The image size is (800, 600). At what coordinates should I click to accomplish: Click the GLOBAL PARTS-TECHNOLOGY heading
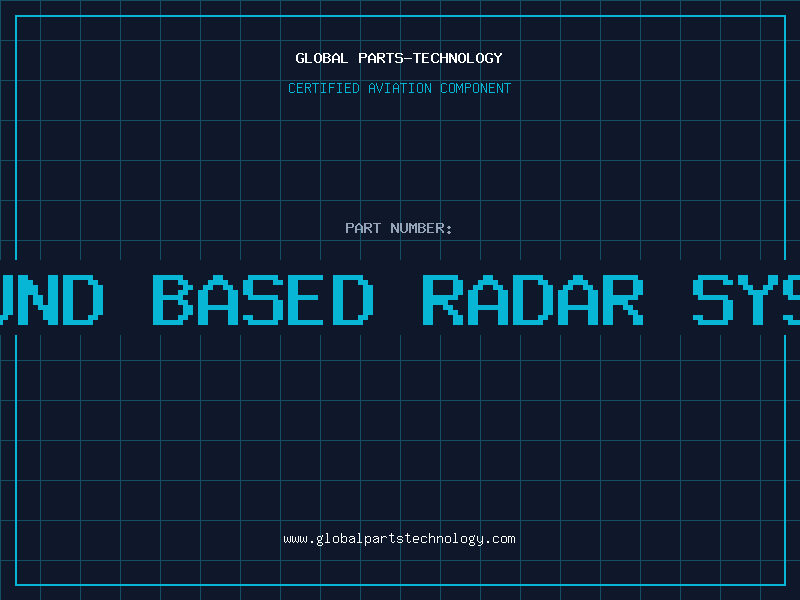tap(399, 59)
